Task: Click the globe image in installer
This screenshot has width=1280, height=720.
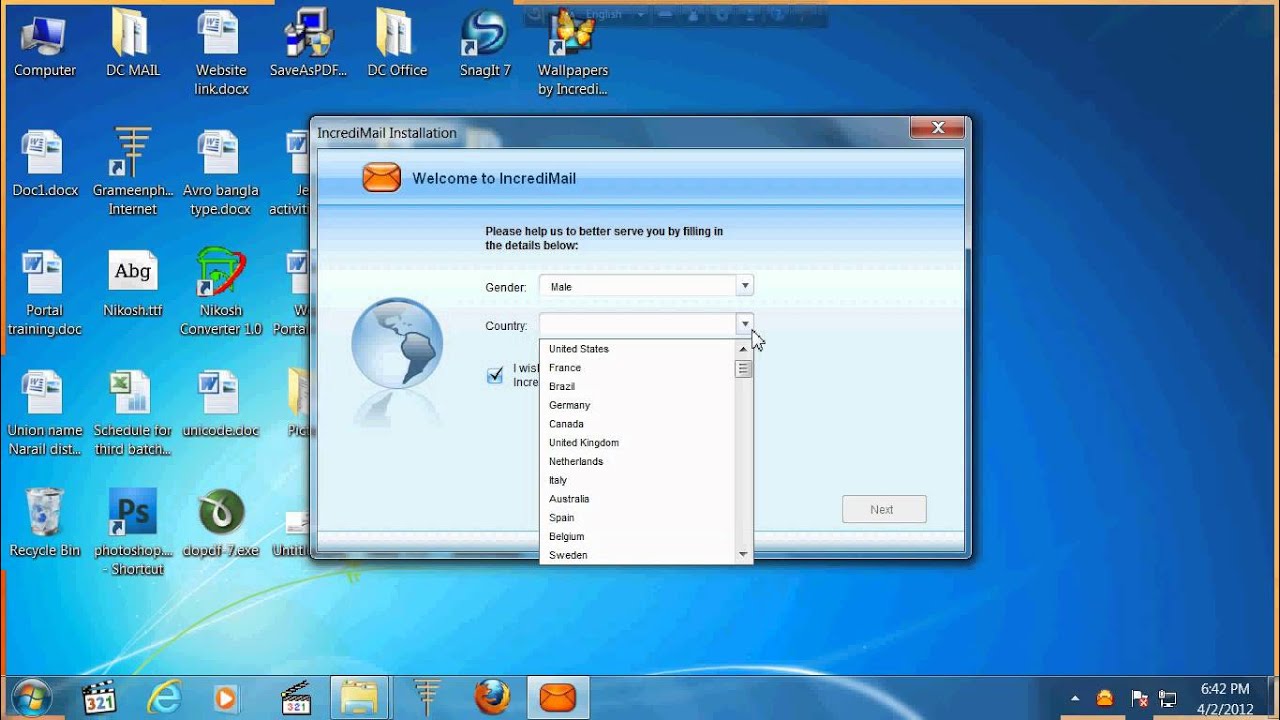Action: click(397, 343)
